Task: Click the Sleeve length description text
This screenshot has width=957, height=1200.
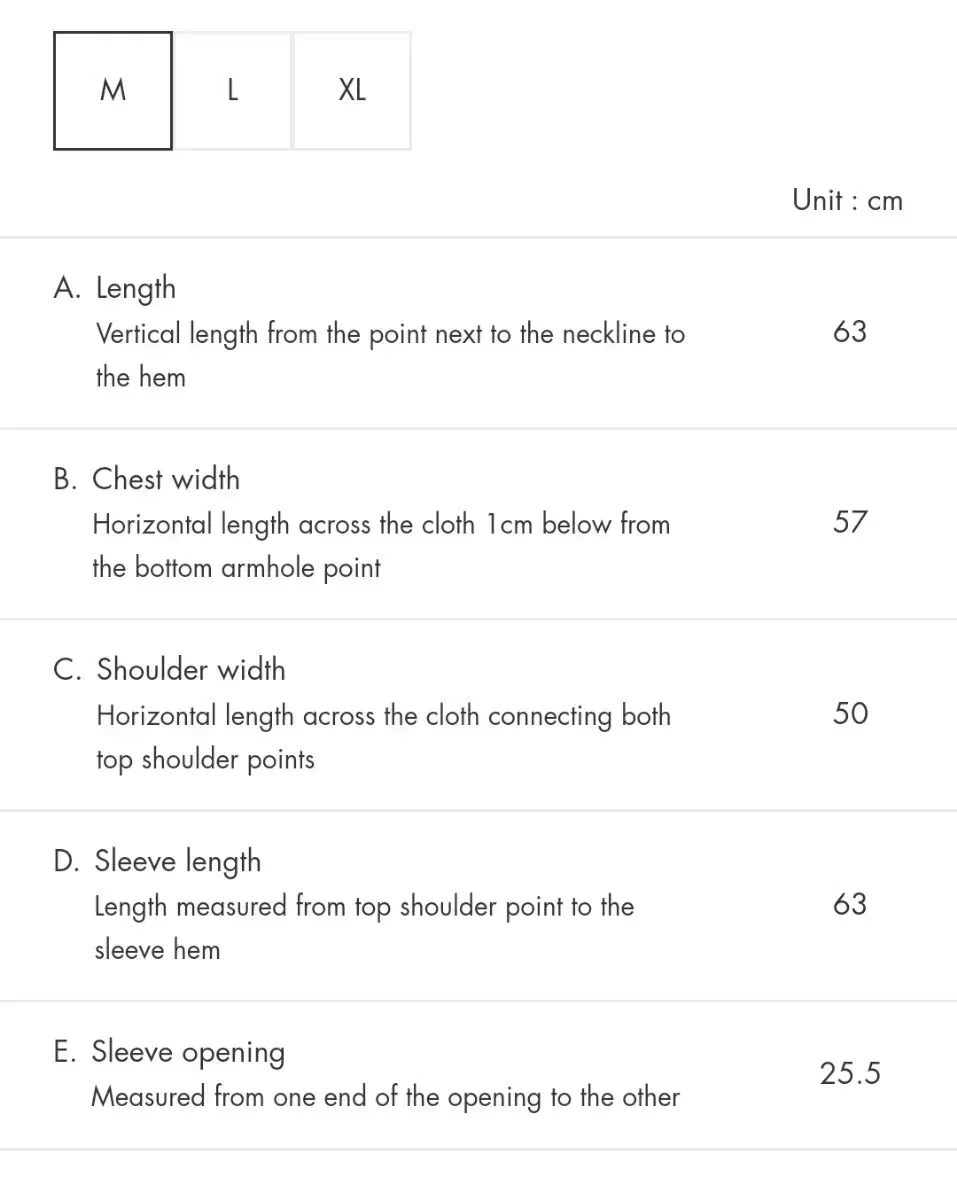Action: pos(364,927)
